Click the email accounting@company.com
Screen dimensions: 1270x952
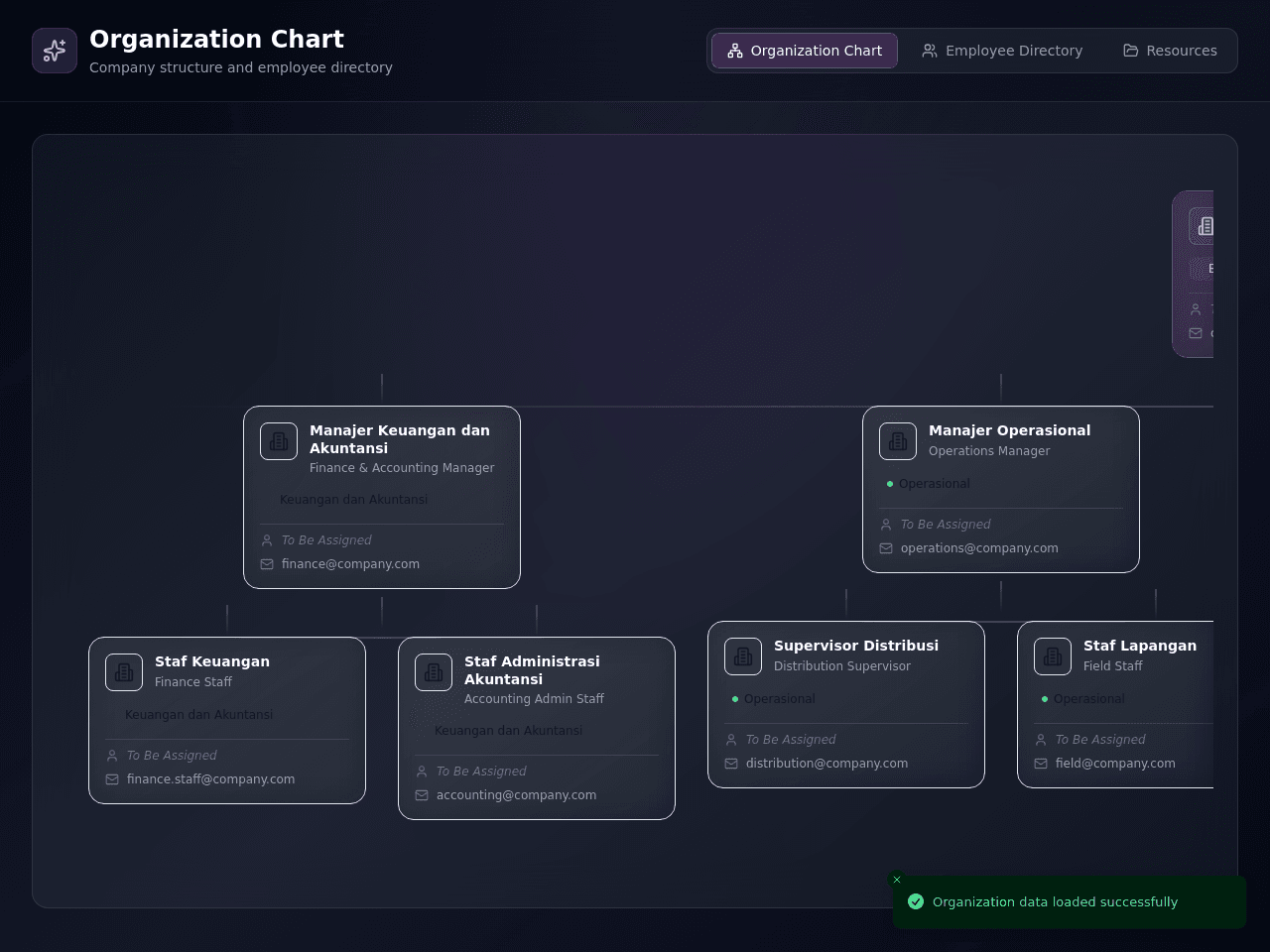coord(516,795)
